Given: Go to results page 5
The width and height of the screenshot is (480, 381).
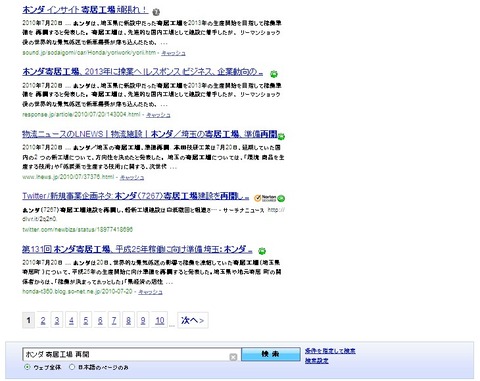Looking at the screenshot, I should pos(86,320).
